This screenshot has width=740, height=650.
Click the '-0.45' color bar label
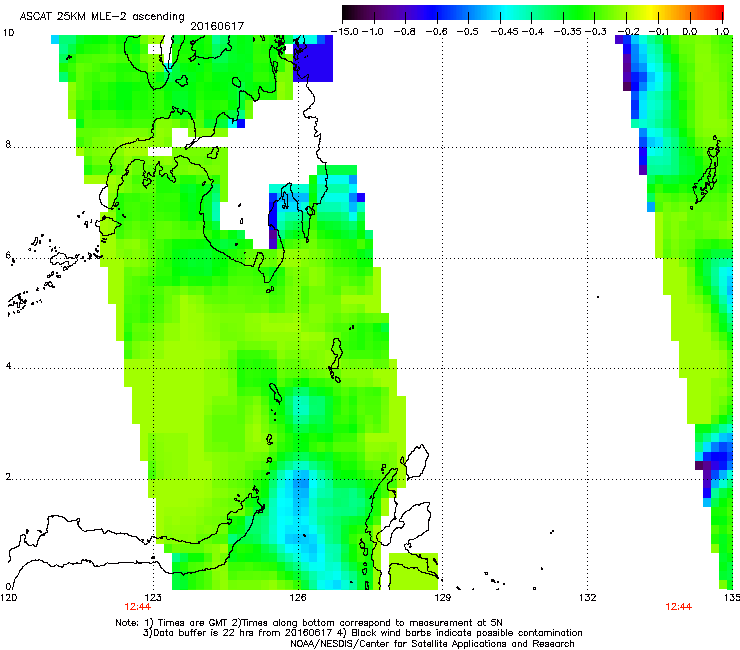coord(505,32)
